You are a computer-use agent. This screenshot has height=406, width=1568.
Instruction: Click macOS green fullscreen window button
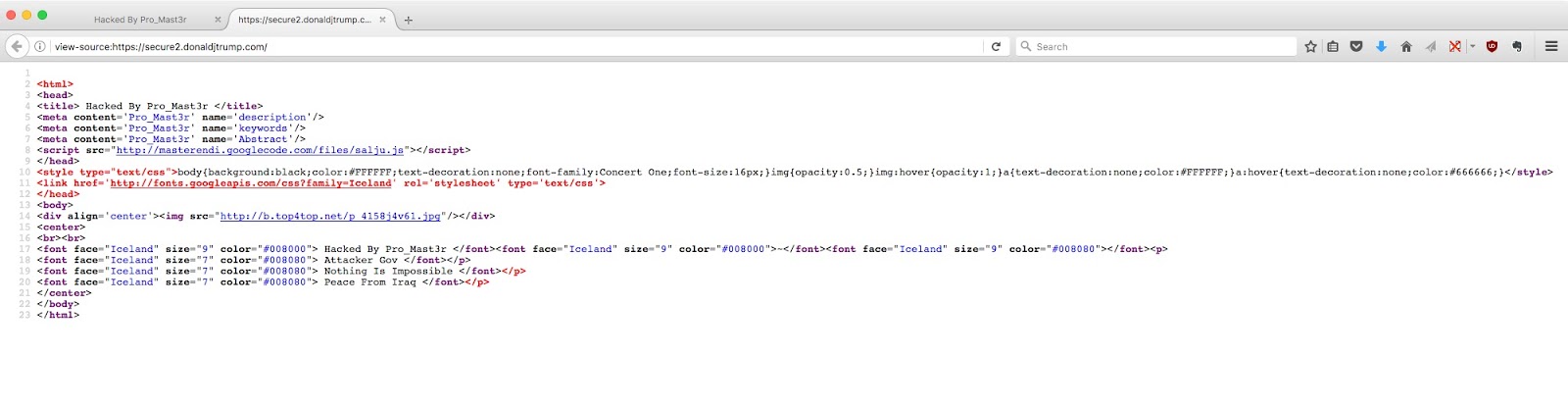pyautogui.click(x=43, y=15)
